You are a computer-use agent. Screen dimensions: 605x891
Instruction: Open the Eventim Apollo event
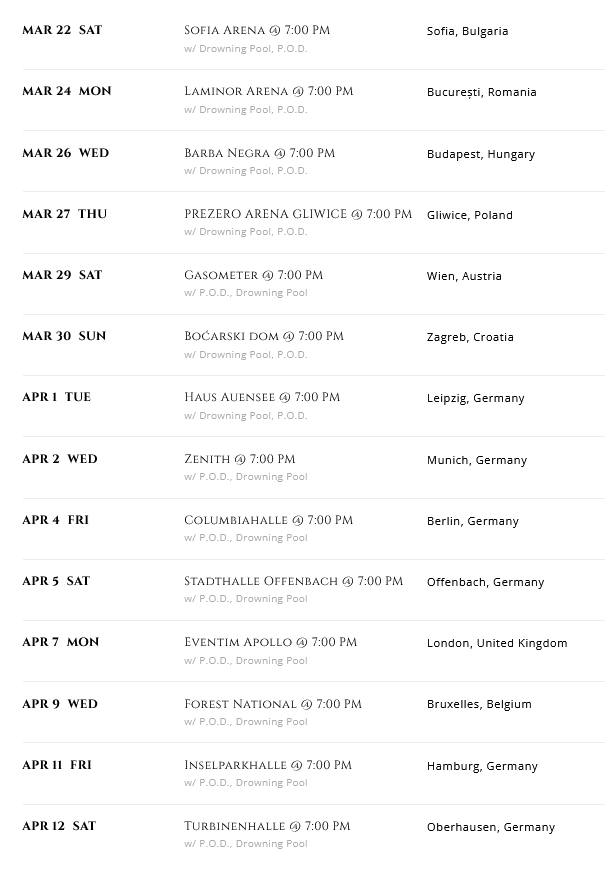pyautogui.click(x=270, y=642)
